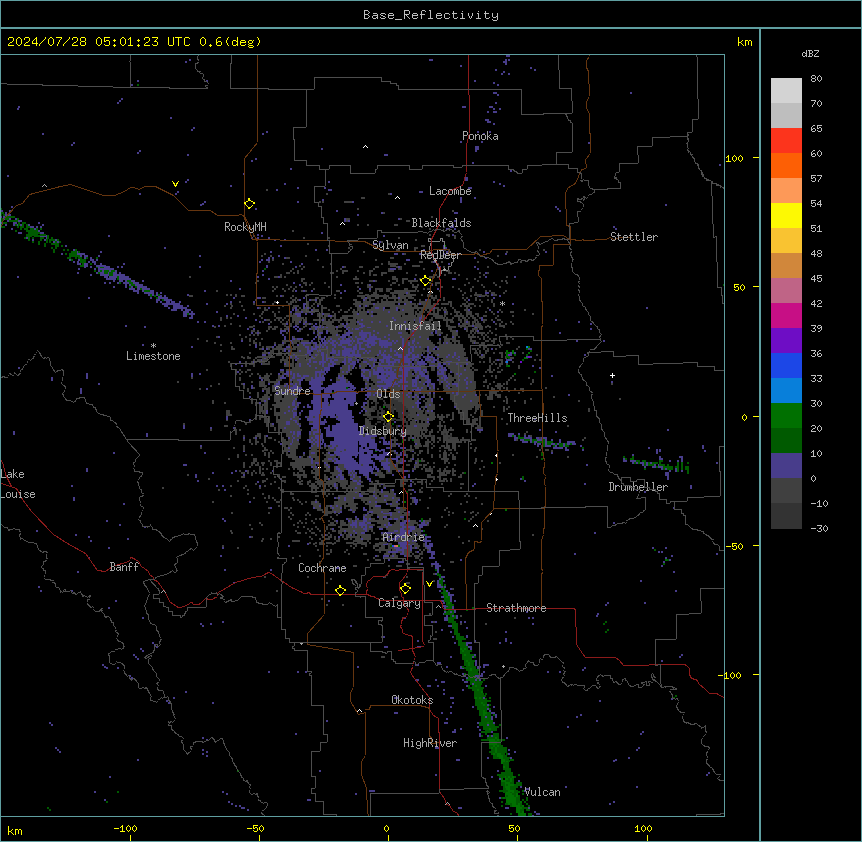The image size is (862, 842).
Task: Click the Sundre city label
Action: [292, 391]
